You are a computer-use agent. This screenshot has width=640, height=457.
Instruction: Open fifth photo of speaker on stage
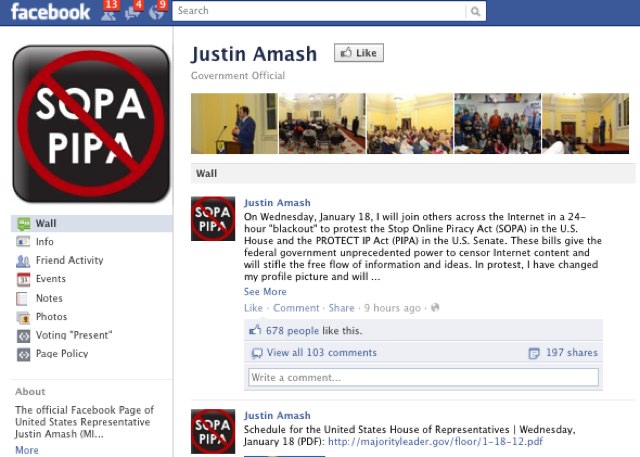point(585,124)
